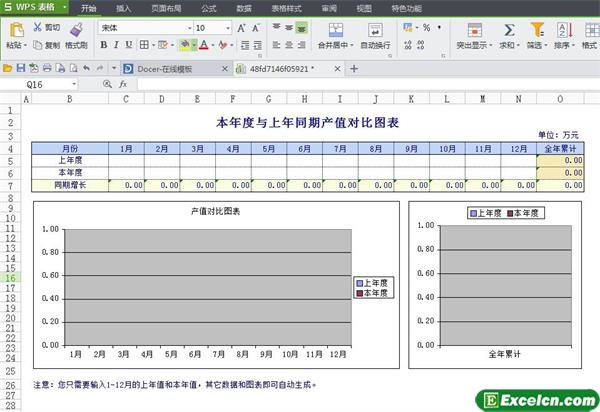Toggle Underline formatting

coord(131,45)
